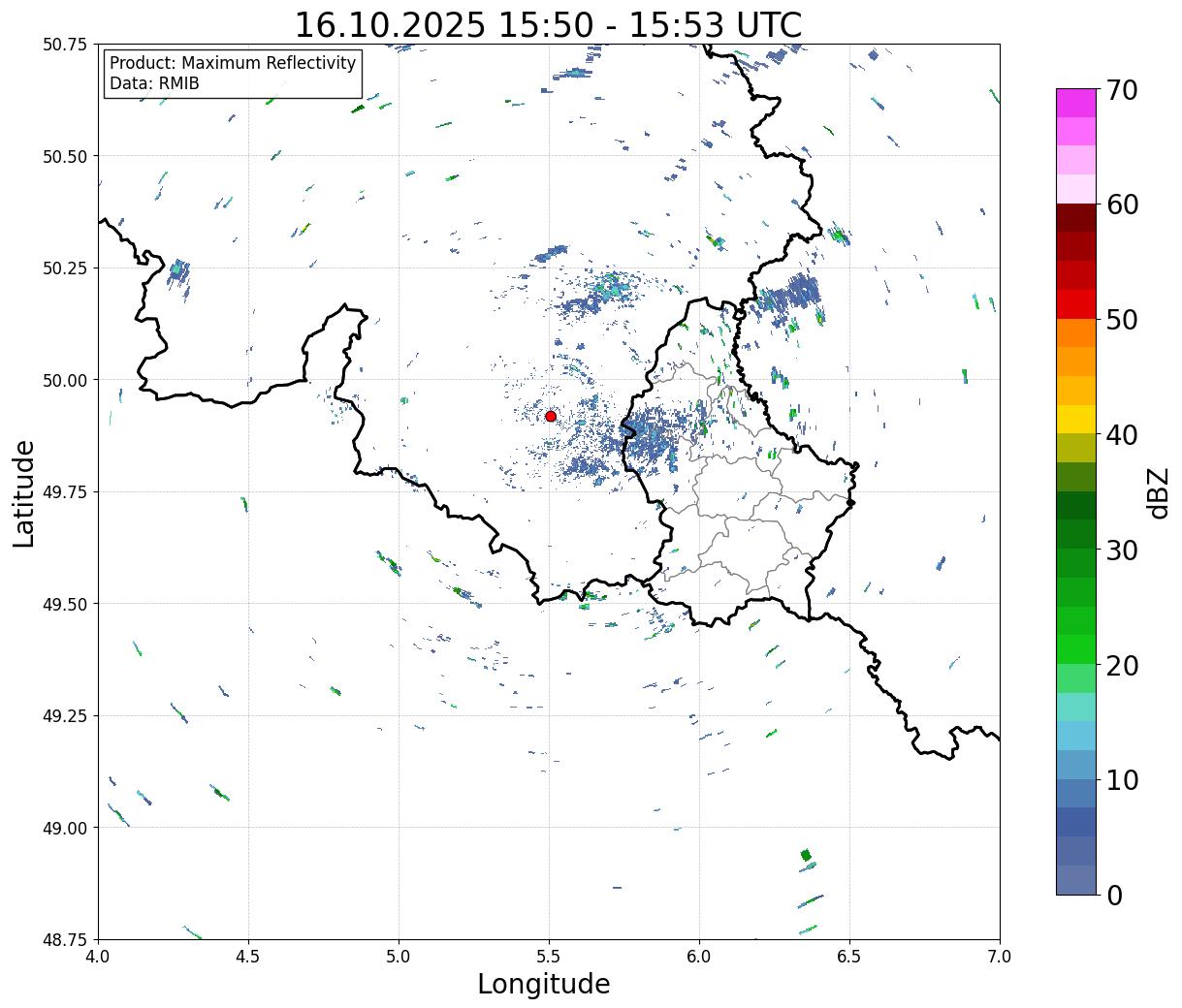Image resolution: width=1182 pixels, height=1008 pixels.
Task: Pick the olive colorbar swatch below 40
Action: pos(1076,448)
